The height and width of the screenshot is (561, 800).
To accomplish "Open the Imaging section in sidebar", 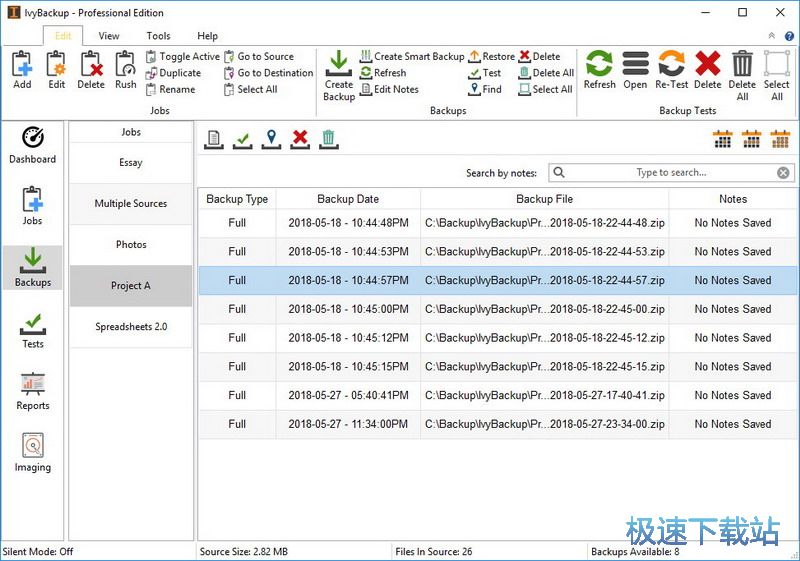I will (33, 453).
